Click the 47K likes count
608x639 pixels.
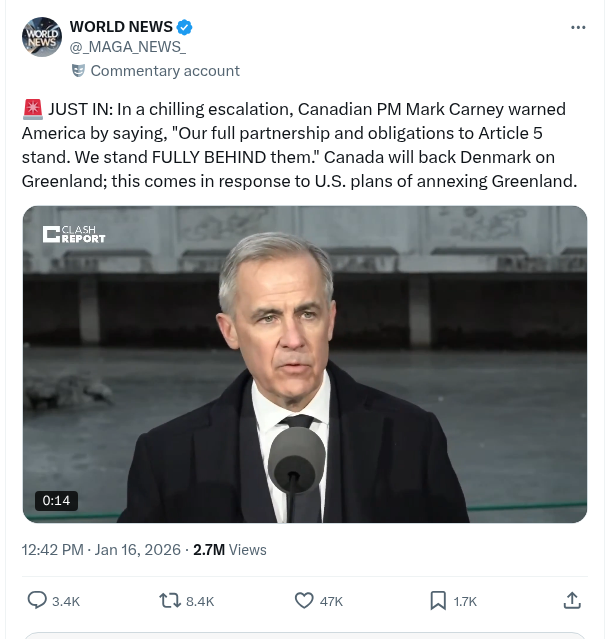coord(331,601)
